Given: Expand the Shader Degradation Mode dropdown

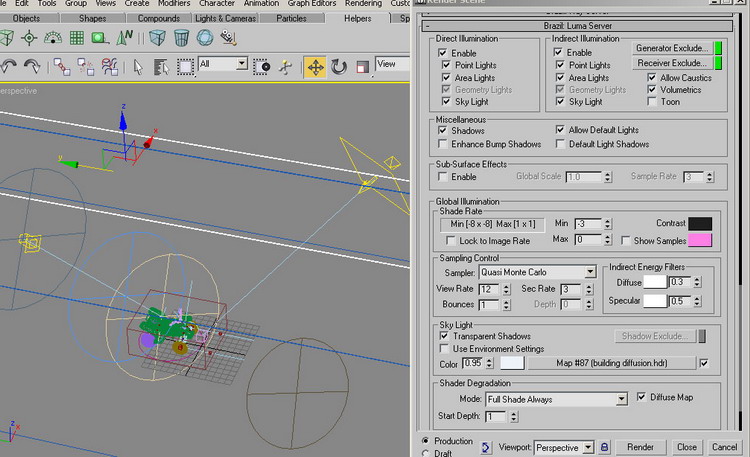Looking at the screenshot, I should click(x=621, y=398).
